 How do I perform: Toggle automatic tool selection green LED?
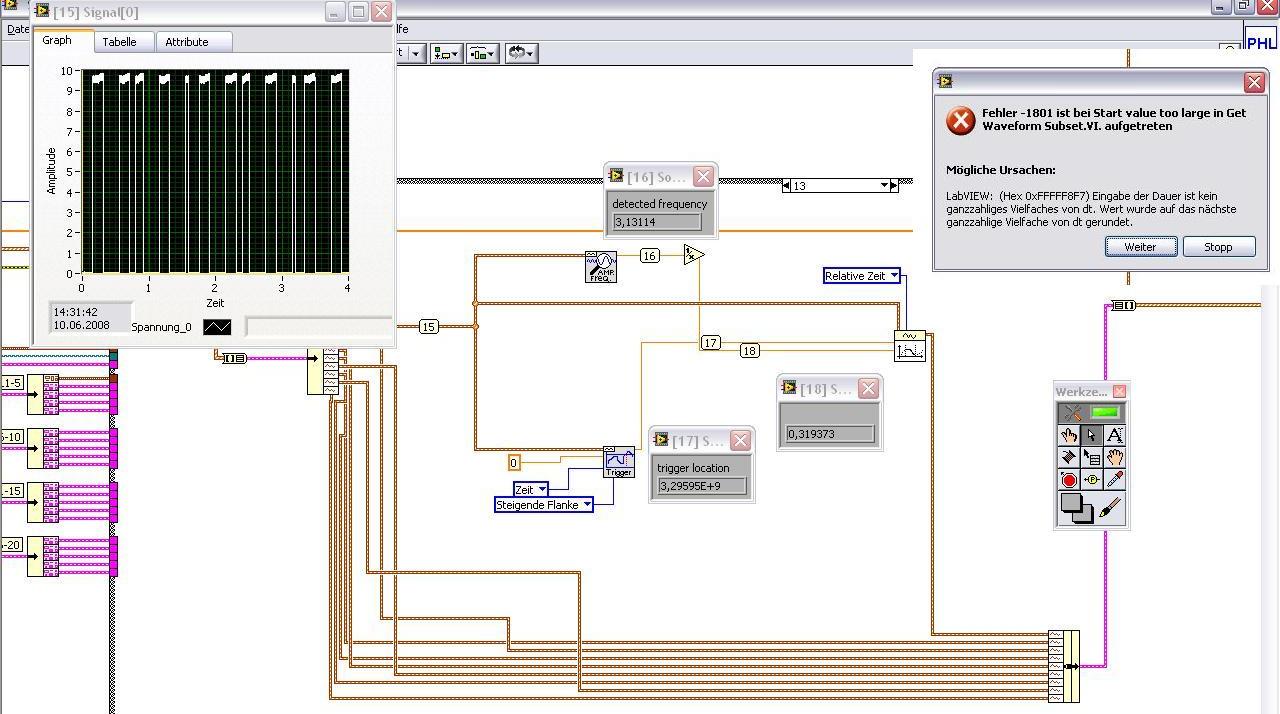(1105, 412)
